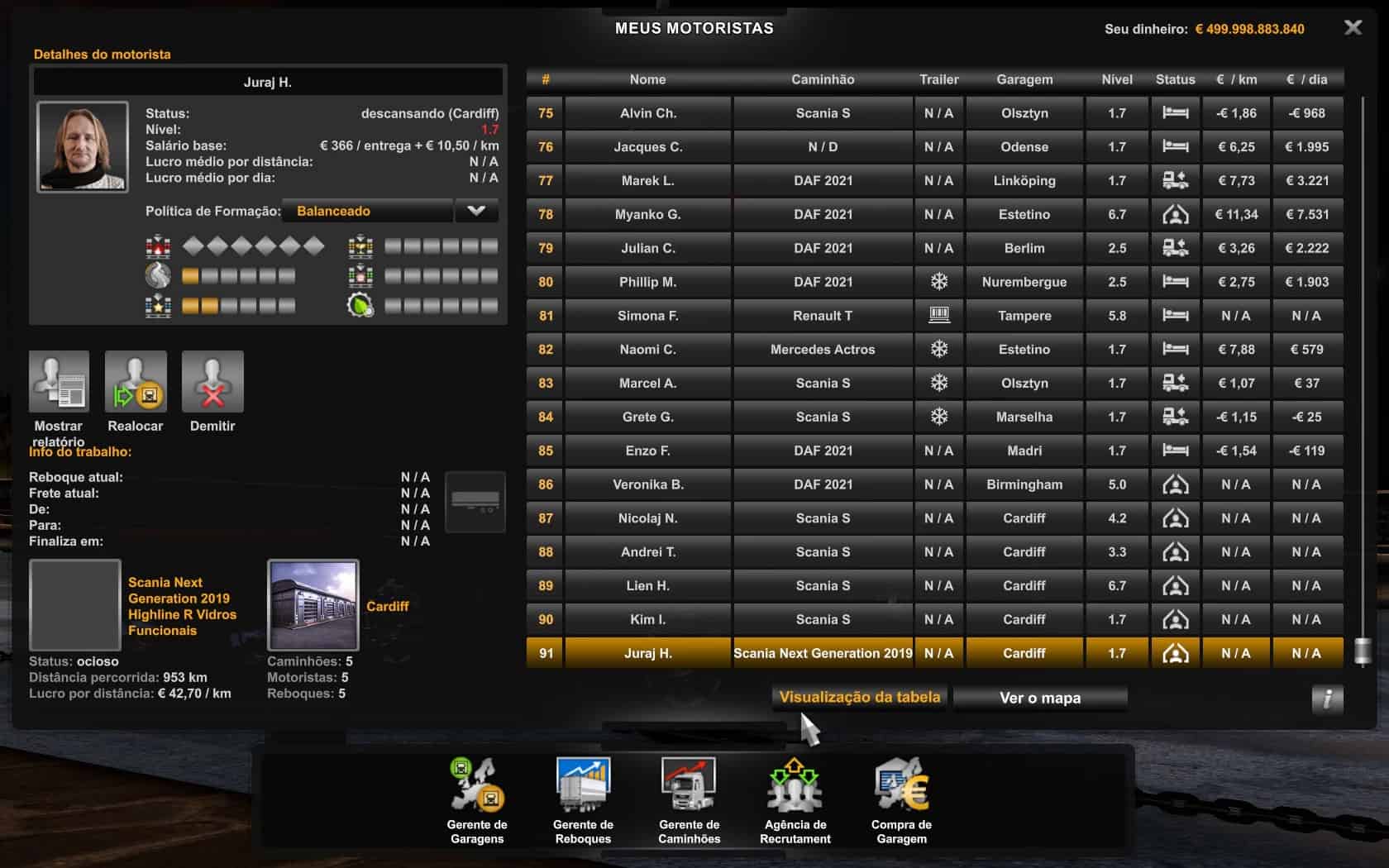1389x868 pixels.
Task: Open the Compra de Garagem icon
Action: click(901, 787)
